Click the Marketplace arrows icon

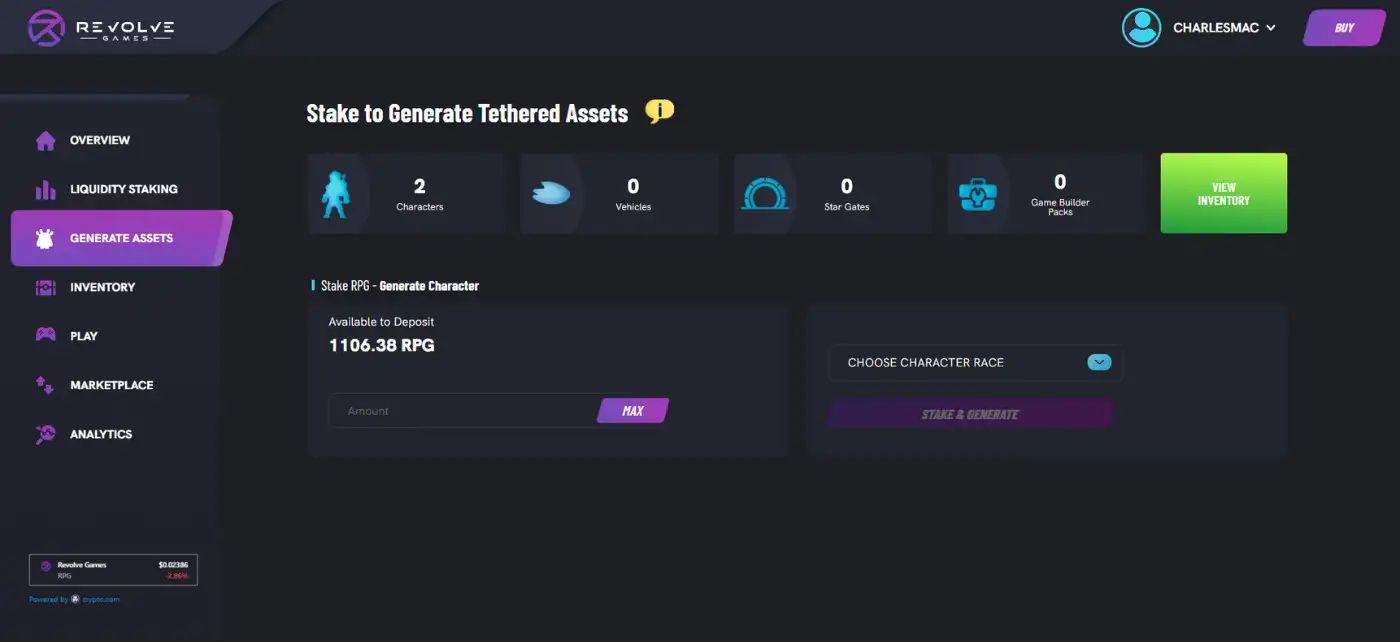pyautogui.click(x=45, y=385)
